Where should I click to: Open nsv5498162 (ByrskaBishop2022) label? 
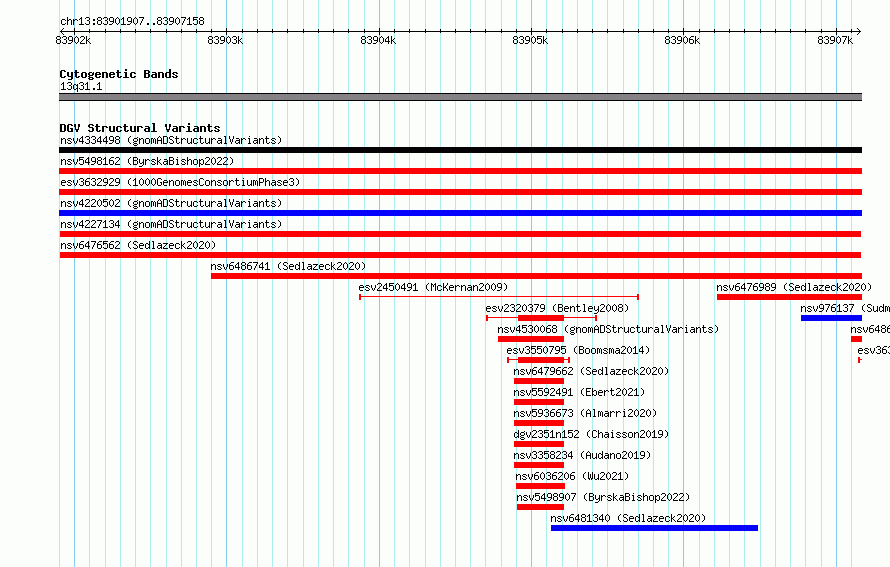[147, 161]
